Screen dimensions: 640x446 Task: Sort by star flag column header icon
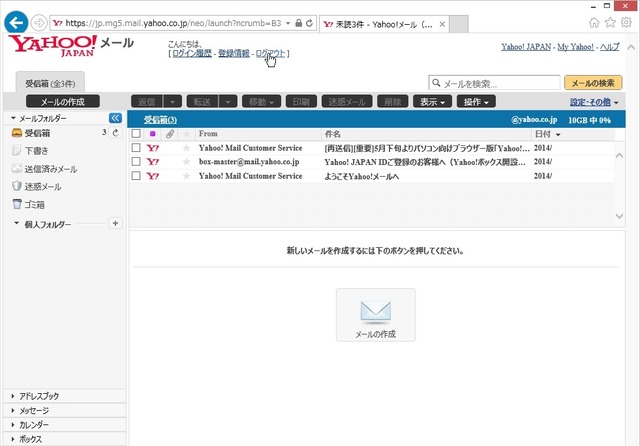pyautogui.click(x=187, y=134)
